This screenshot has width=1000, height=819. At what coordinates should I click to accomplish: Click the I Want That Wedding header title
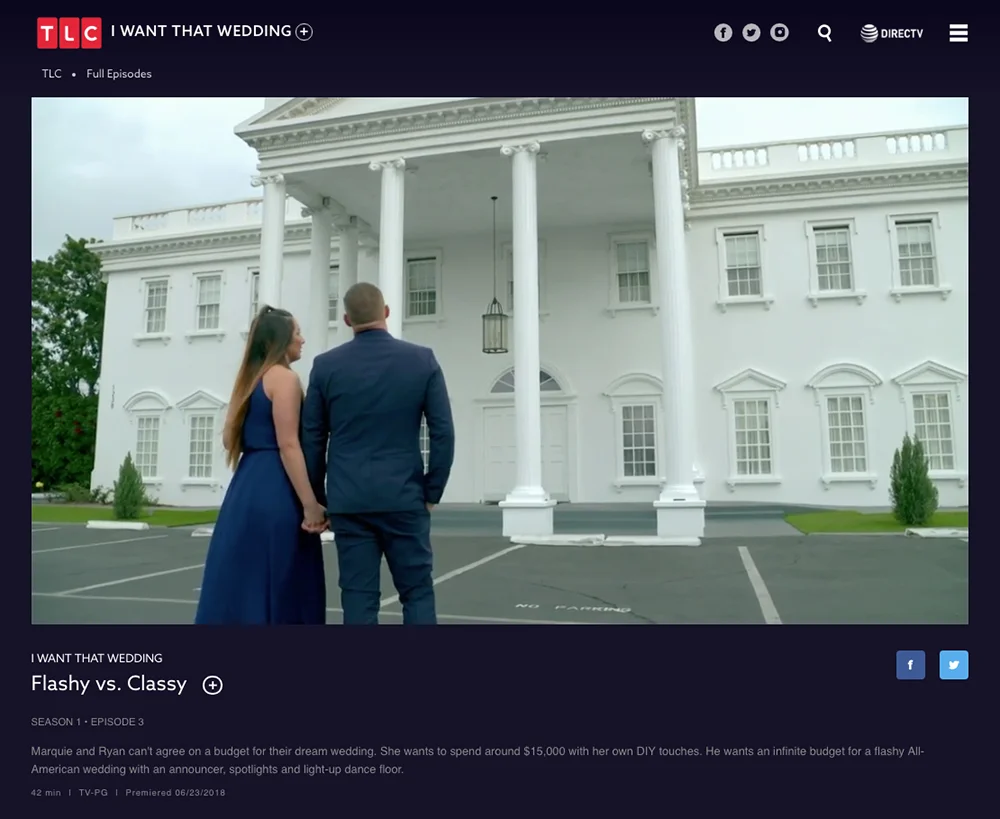201,31
